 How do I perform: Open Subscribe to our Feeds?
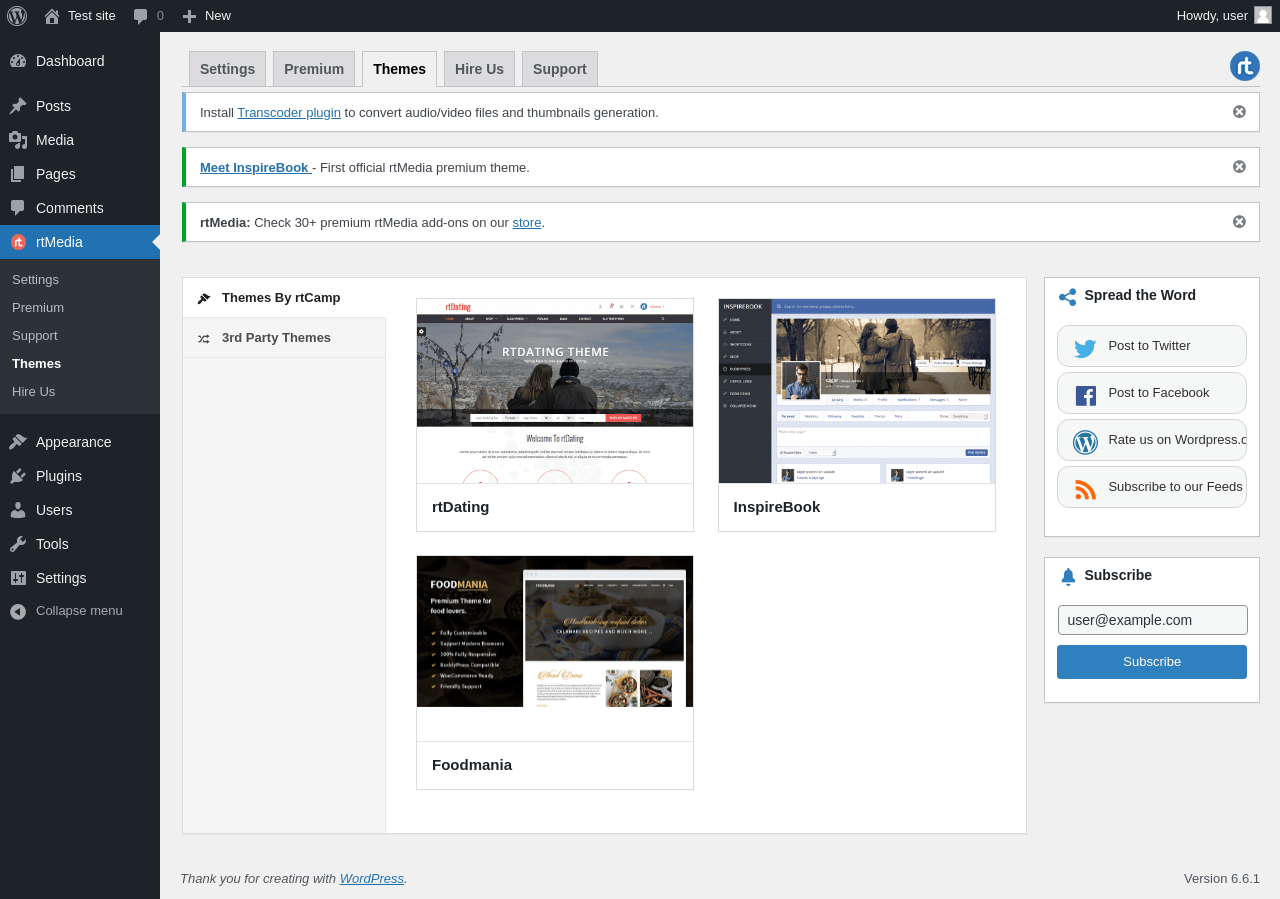tap(1151, 487)
